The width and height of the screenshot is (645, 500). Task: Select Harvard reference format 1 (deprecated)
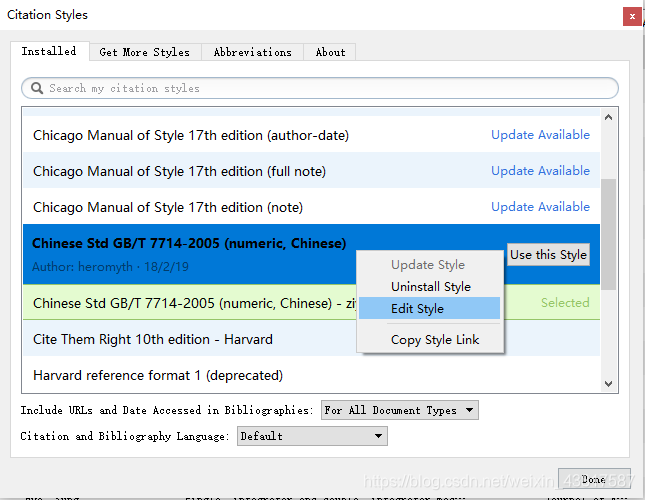(x=311, y=375)
